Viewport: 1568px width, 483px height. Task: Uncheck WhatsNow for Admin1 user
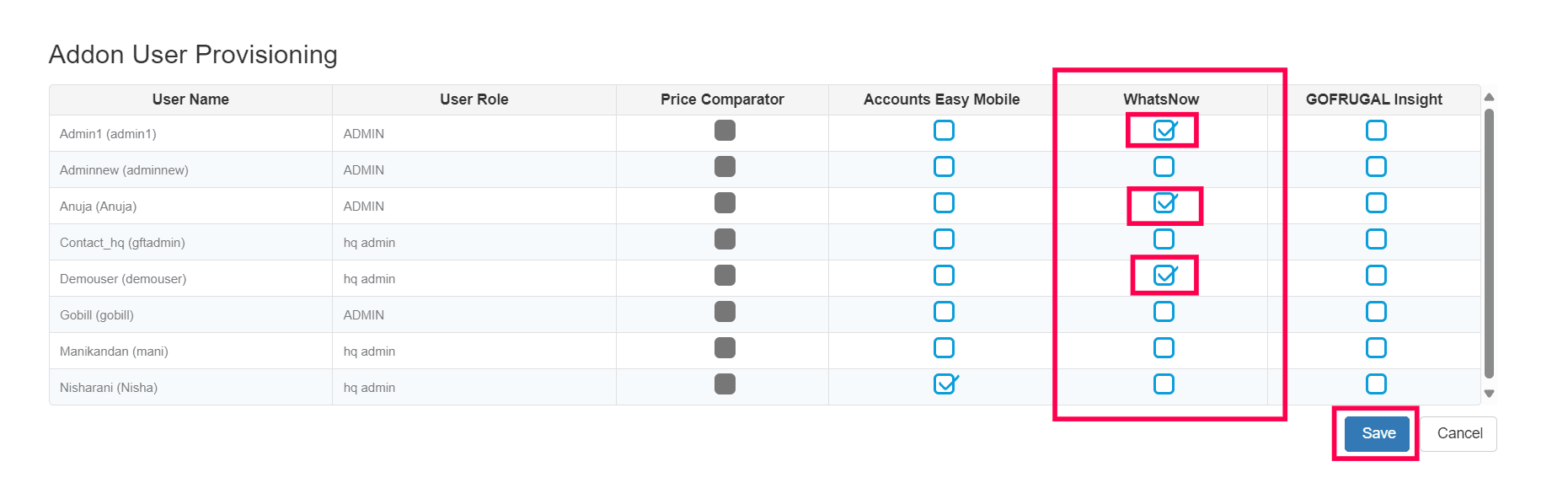tap(1164, 131)
